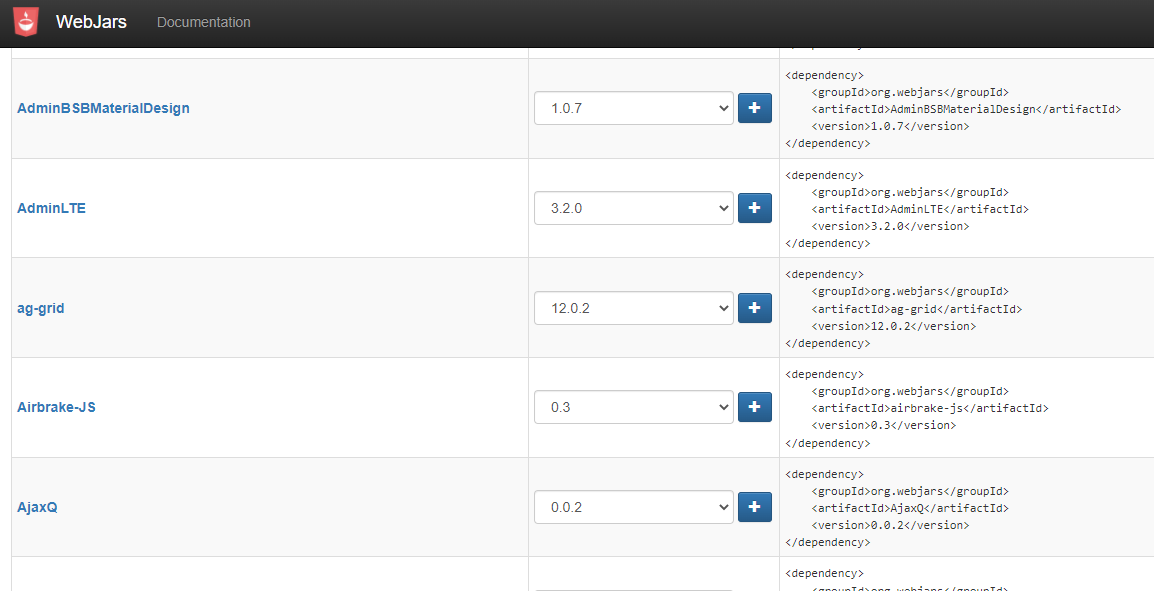Click the ag-grid artifactId line
This screenshot has height=591, width=1154.
(916, 309)
